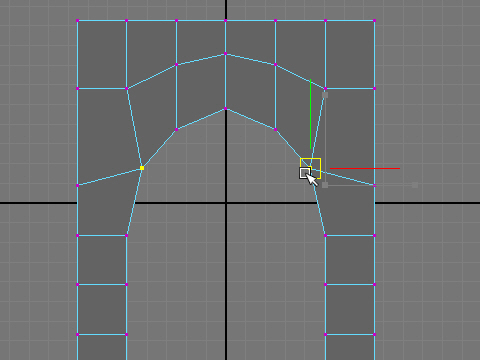Screen dimensions: 480x360
Task: Select the yellow highlighted vertex on left arch
Action: pos(142,168)
